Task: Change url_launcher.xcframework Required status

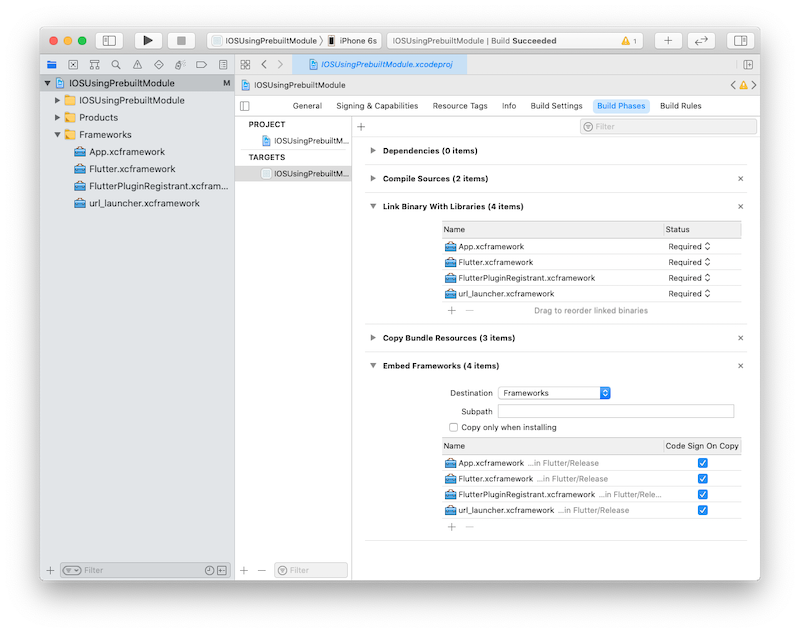Action: pyautogui.click(x=689, y=294)
